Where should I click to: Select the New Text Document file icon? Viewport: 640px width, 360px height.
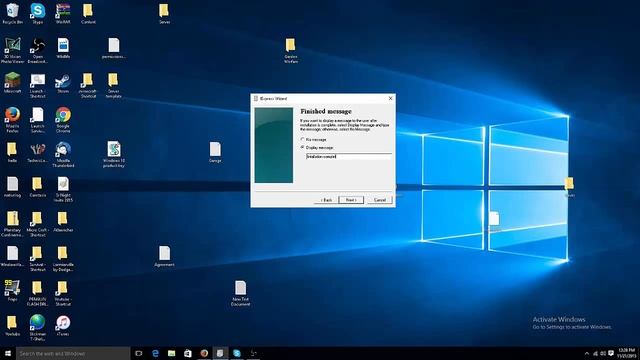pyautogui.click(x=240, y=293)
